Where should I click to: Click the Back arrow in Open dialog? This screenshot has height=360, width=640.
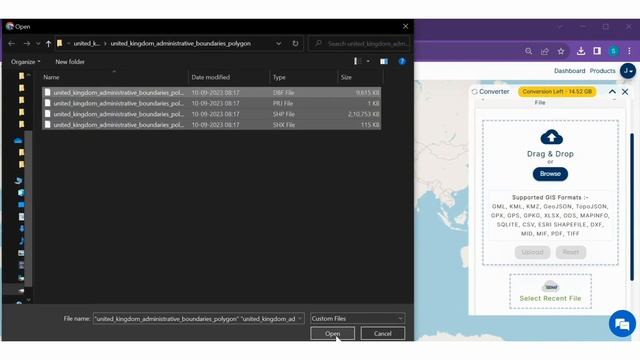[11, 44]
